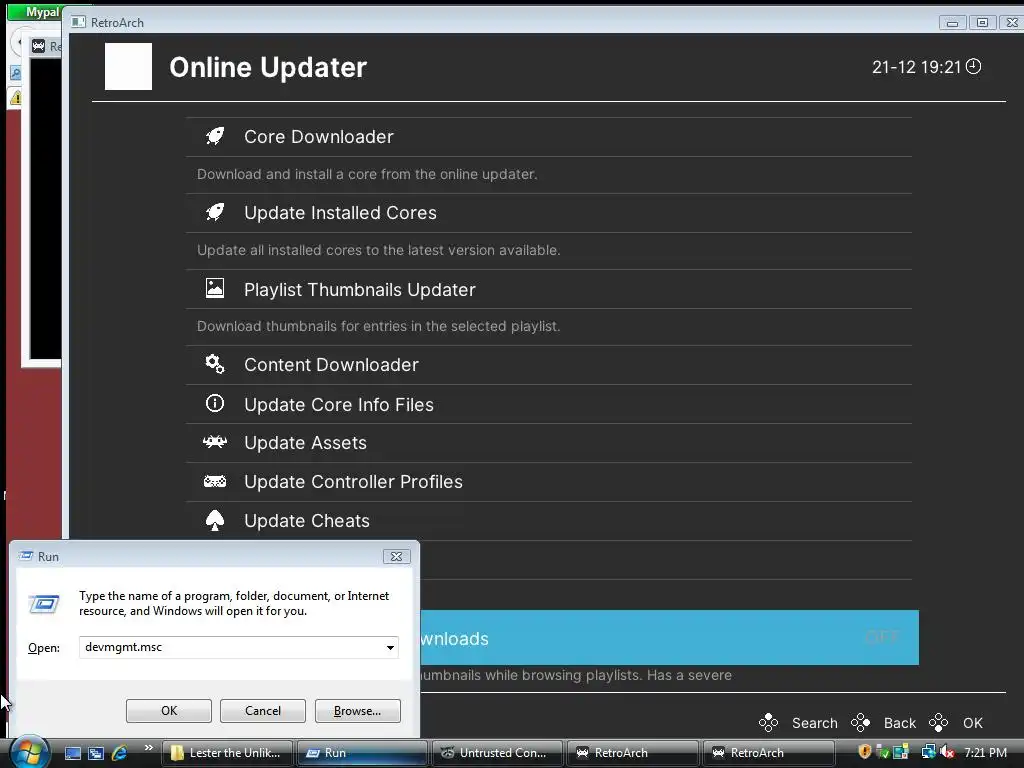Click the Update Assets invader icon

point(215,442)
